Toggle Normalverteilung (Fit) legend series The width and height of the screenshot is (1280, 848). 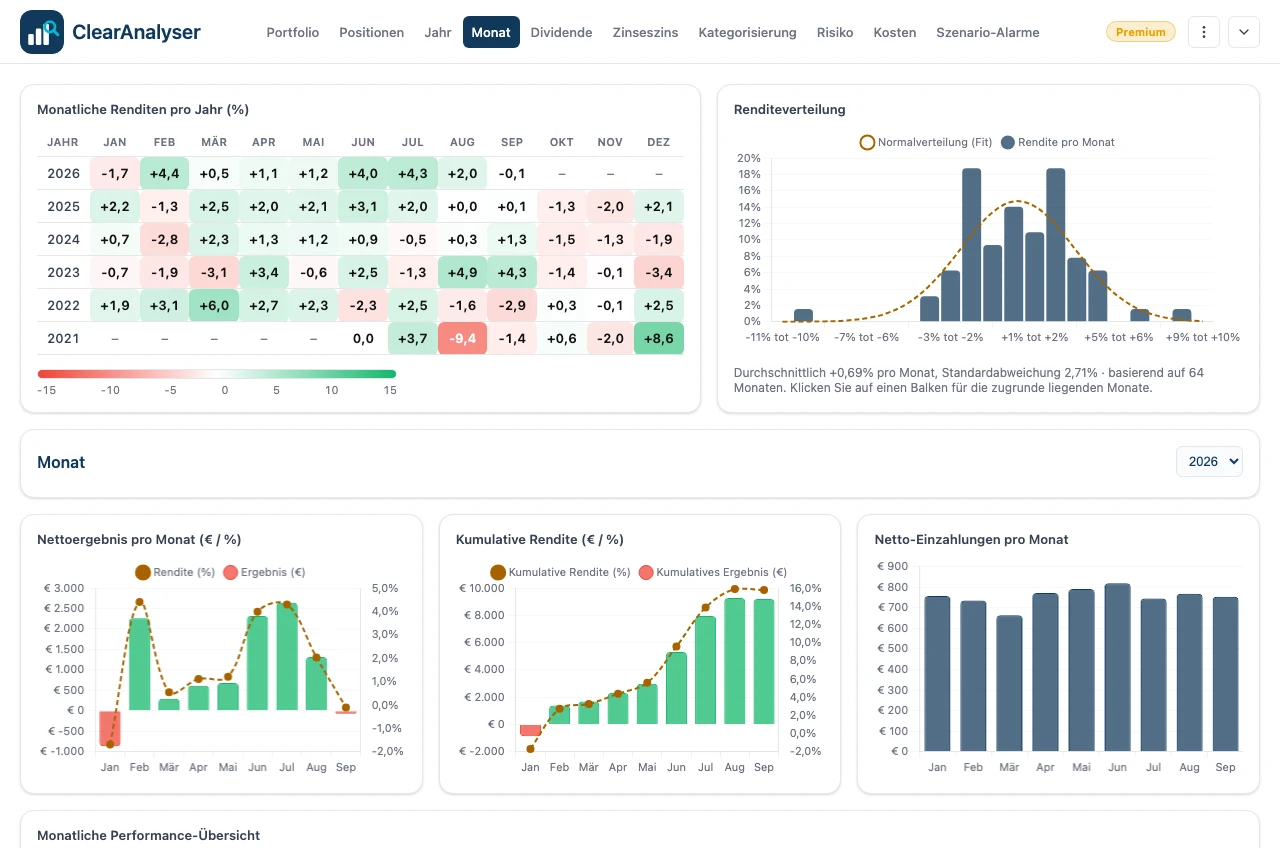[926, 142]
